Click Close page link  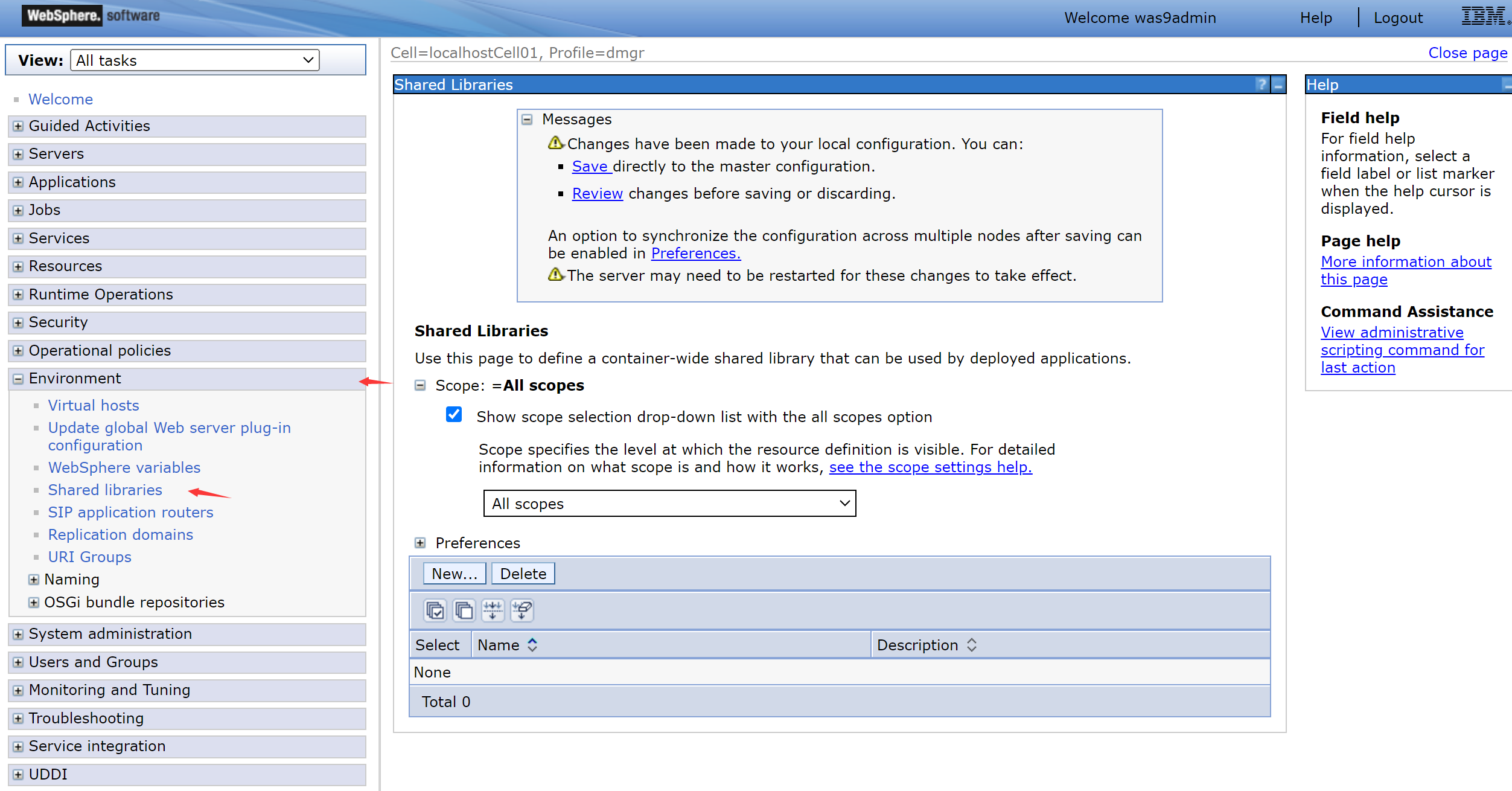[x=1467, y=53]
